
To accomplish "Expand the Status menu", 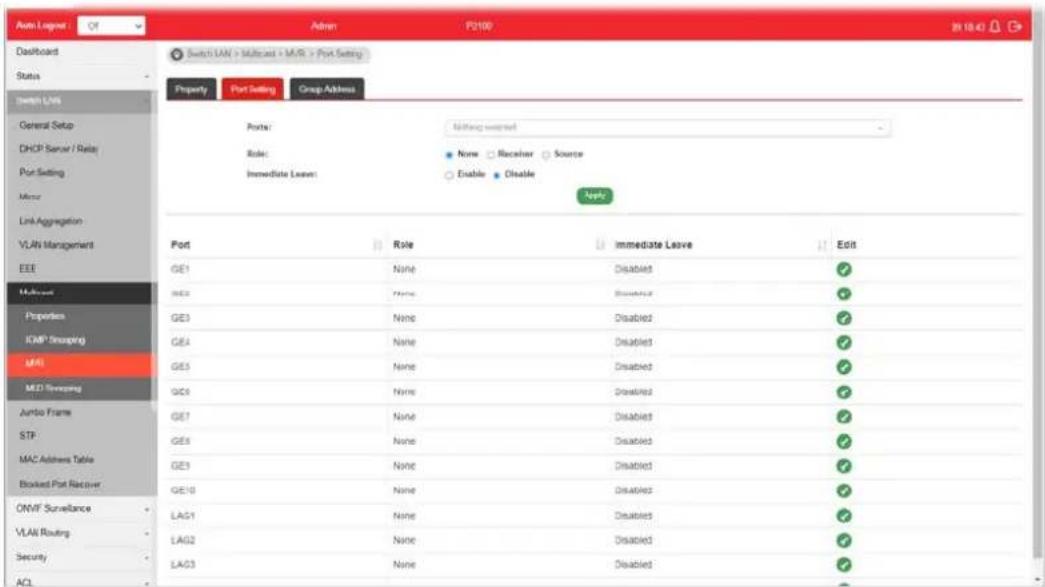I will tap(83, 76).
